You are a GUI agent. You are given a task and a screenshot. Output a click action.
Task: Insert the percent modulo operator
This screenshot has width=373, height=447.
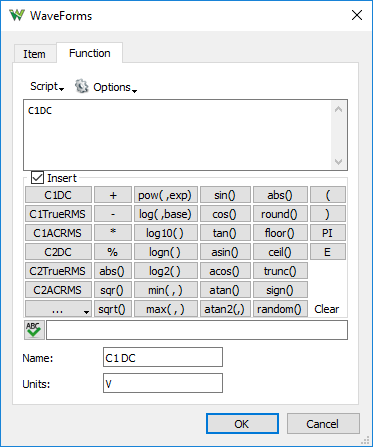[x=113, y=252]
